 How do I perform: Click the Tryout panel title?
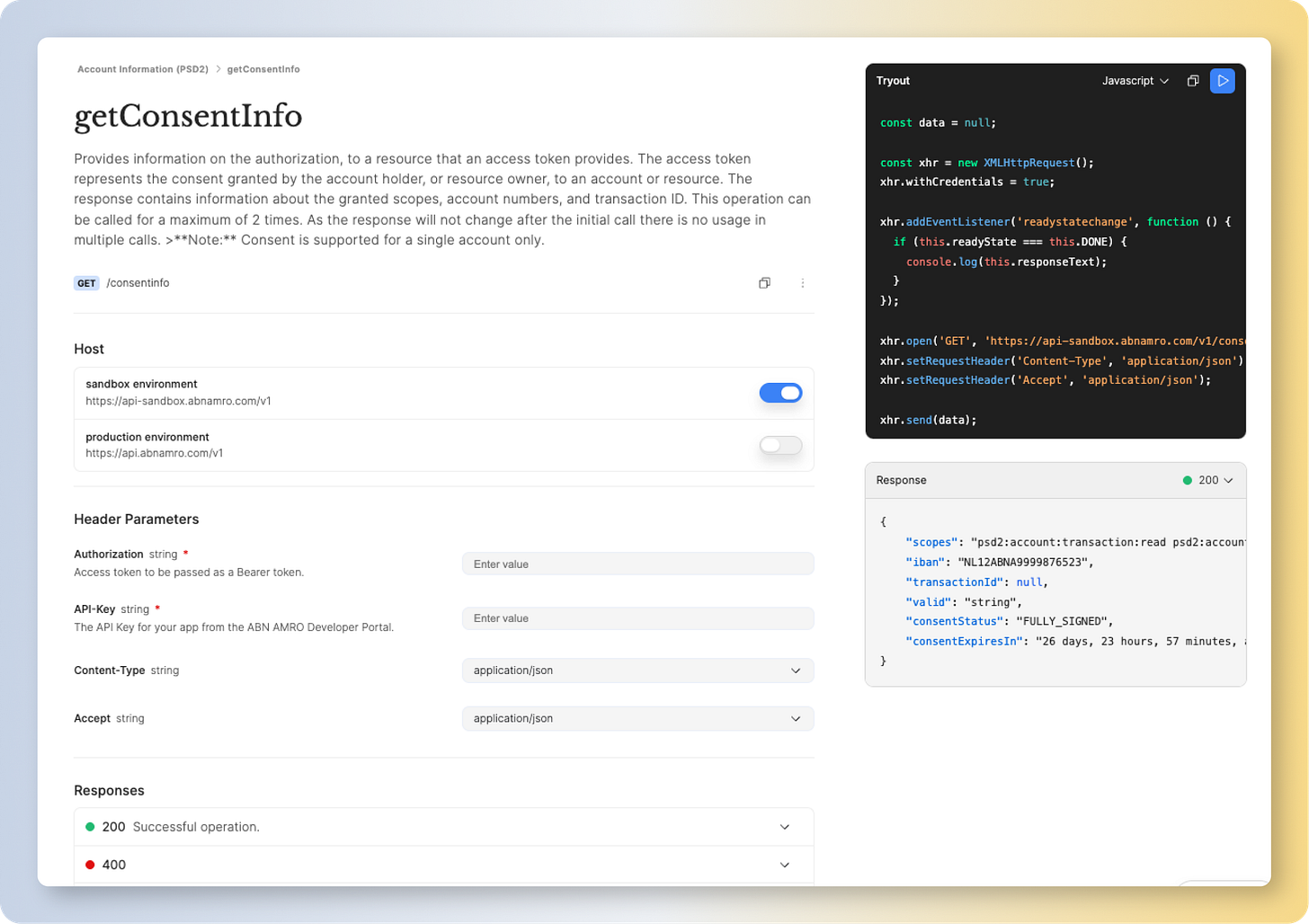(x=893, y=81)
